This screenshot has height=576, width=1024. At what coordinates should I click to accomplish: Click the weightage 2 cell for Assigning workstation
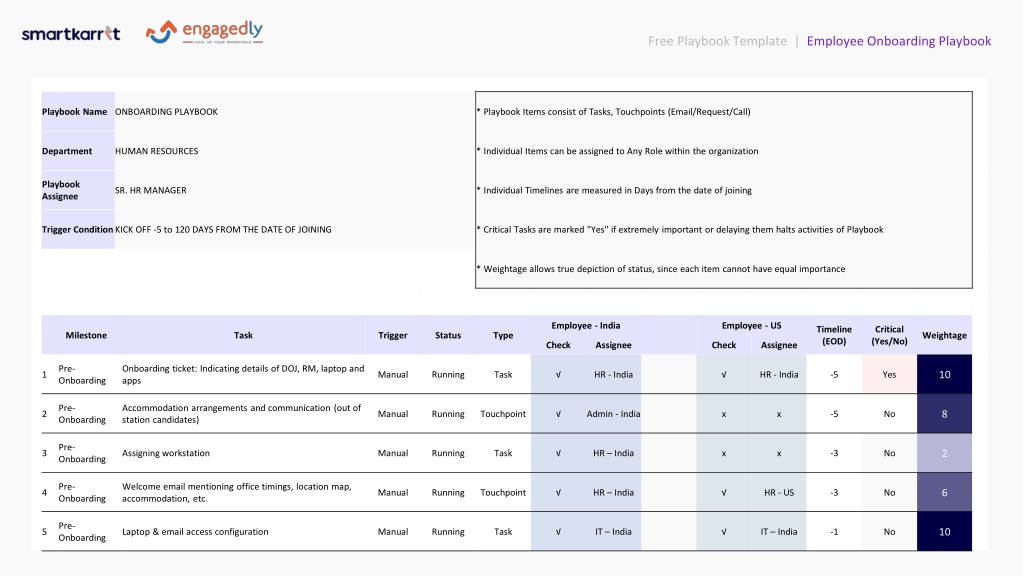[x=944, y=453]
